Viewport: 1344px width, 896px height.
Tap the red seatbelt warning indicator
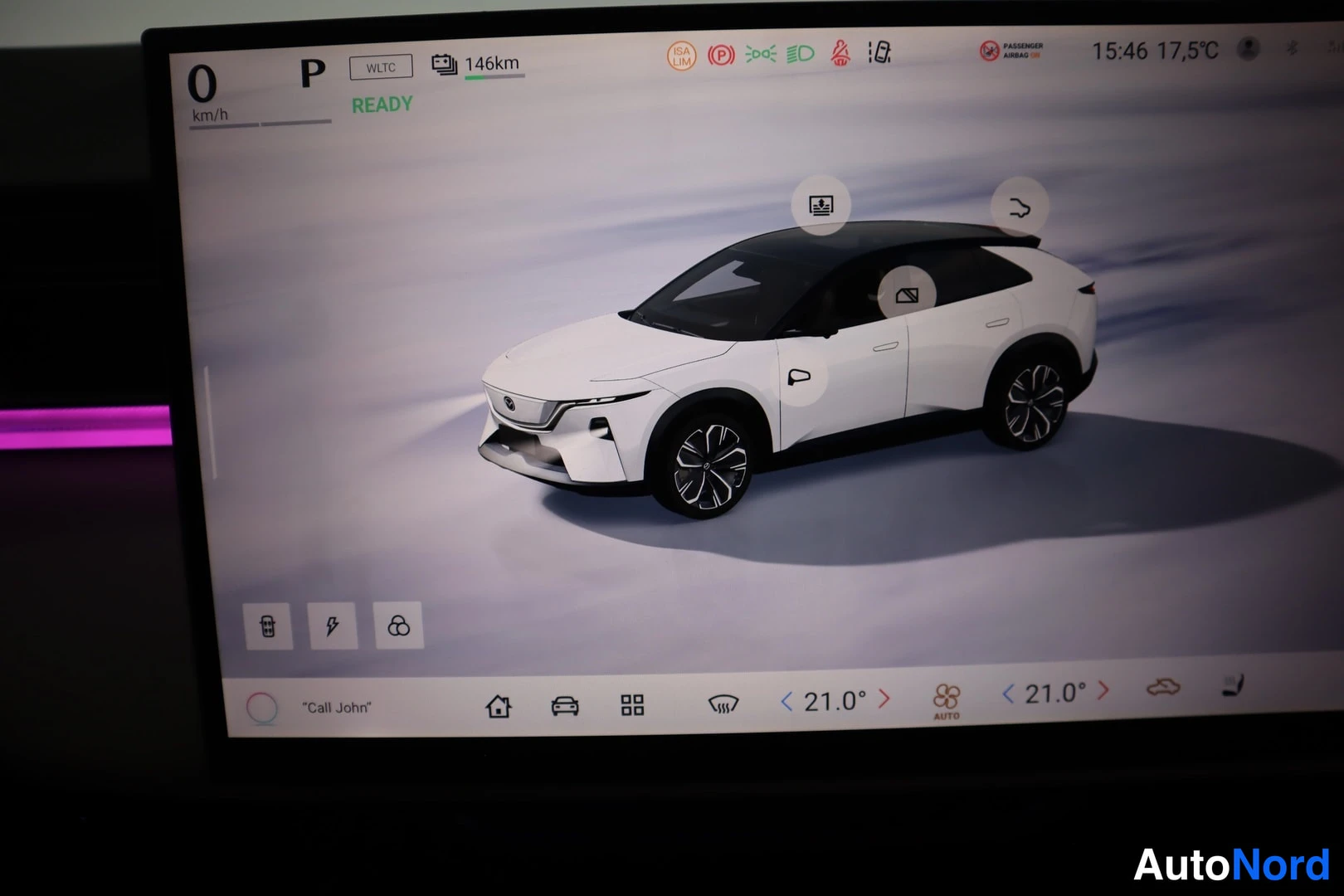click(840, 54)
